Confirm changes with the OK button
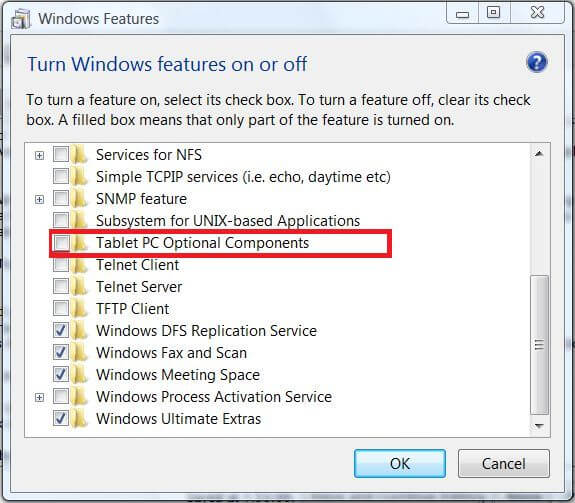Image resolution: width=575 pixels, height=503 pixels. tap(400, 463)
